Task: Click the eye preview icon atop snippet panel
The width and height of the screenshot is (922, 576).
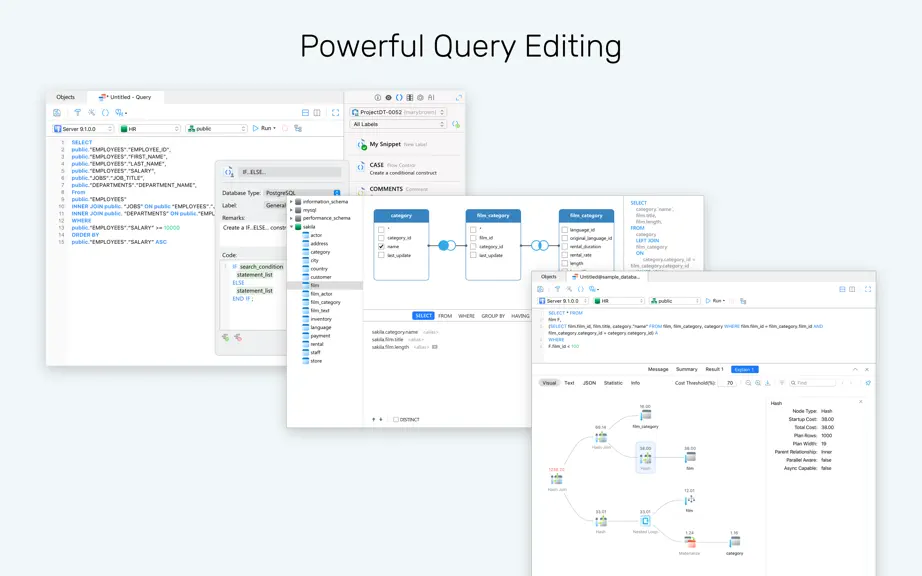Action: (388, 98)
